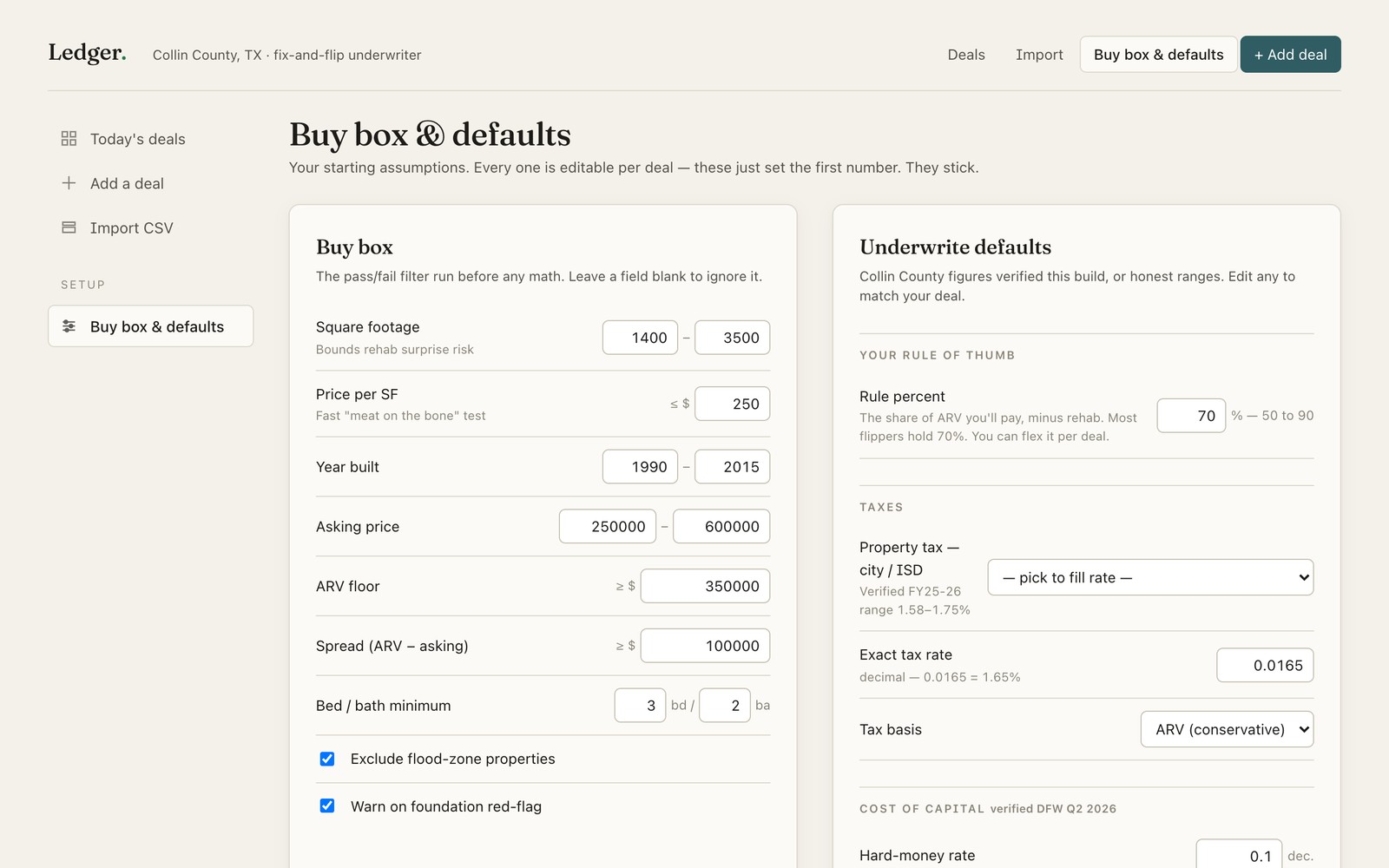The height and width of the screenshot is (868, 1389).
Task: Click the plus icon beside Add a deal
Action: pos(69,183)
